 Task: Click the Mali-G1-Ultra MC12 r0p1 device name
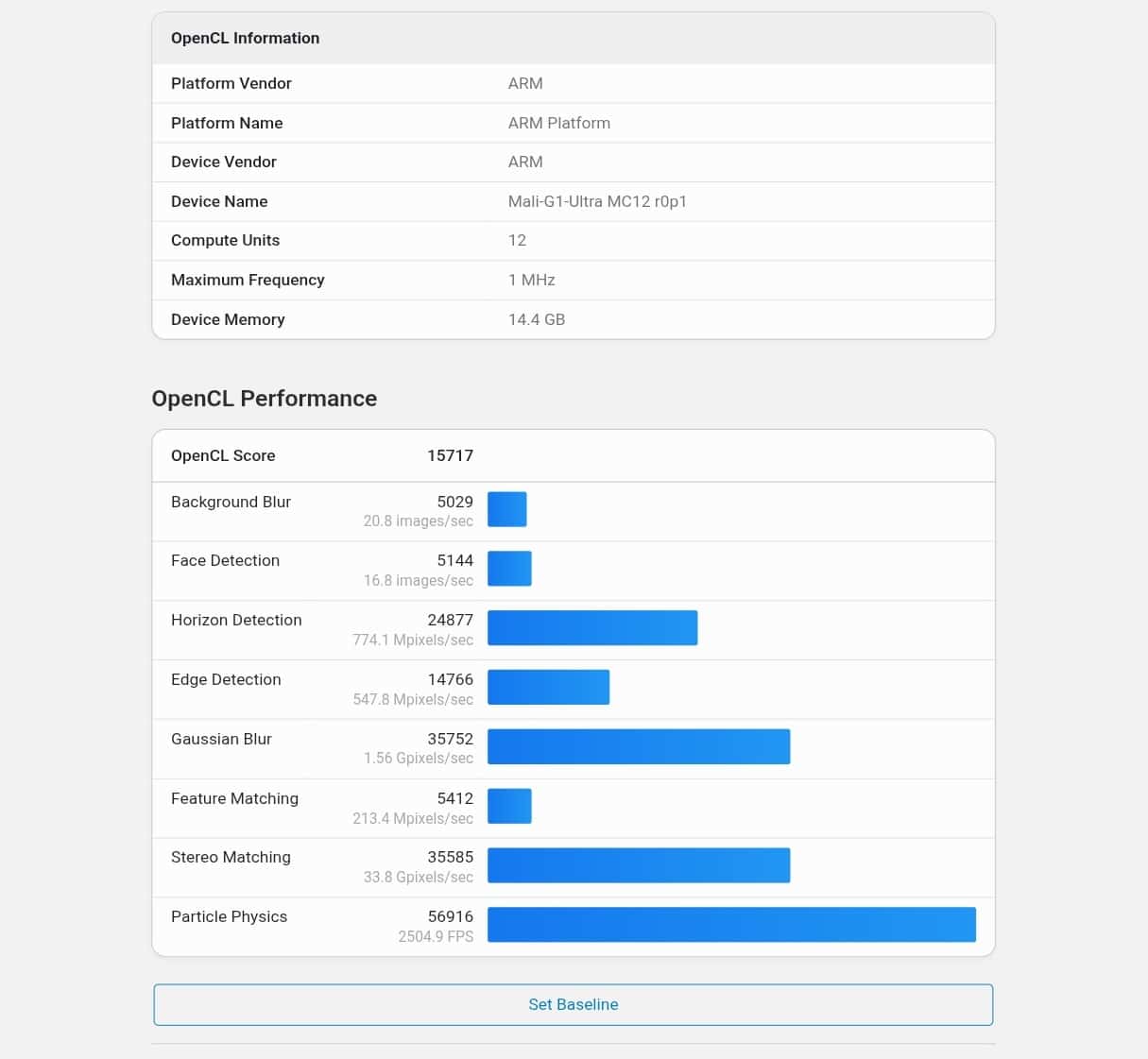click(x=597, y=201)
